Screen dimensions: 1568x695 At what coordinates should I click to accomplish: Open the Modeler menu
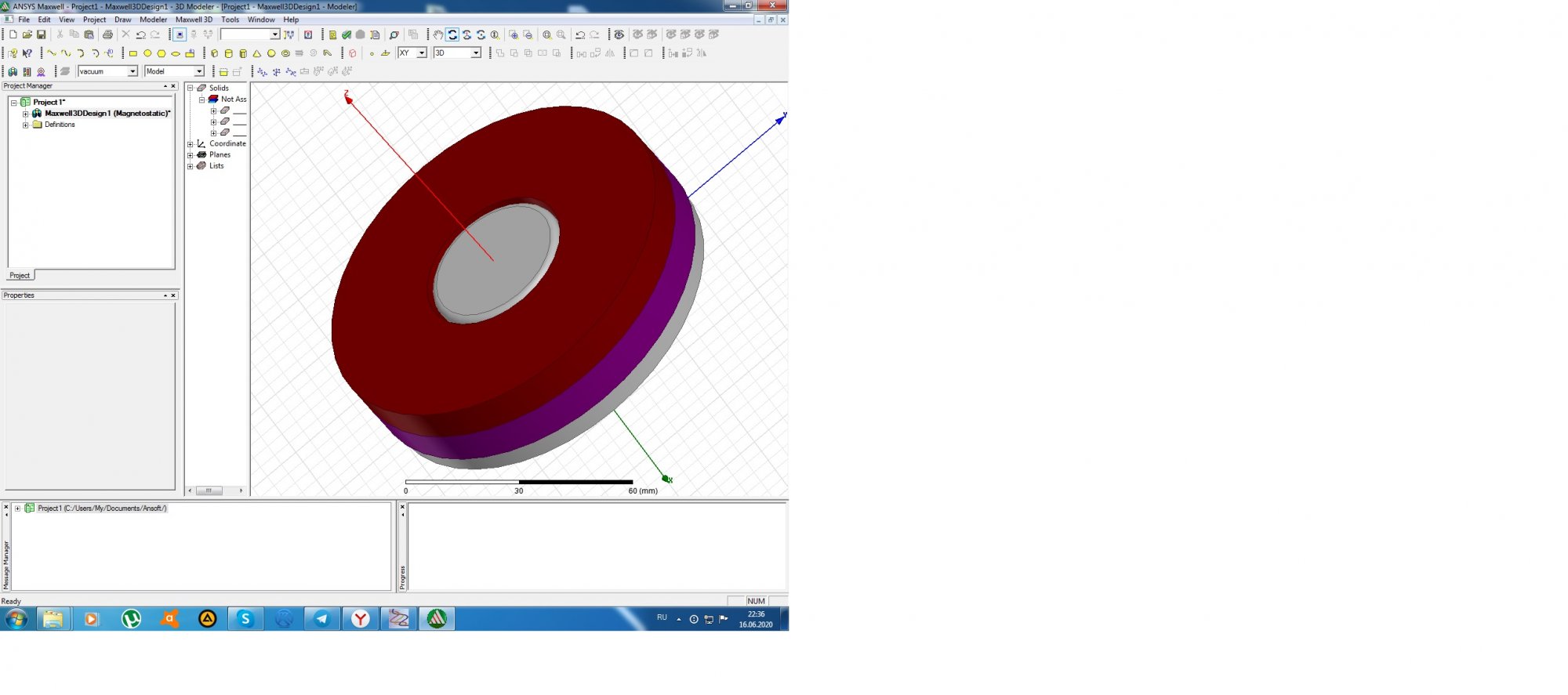(x=154, y=20)
